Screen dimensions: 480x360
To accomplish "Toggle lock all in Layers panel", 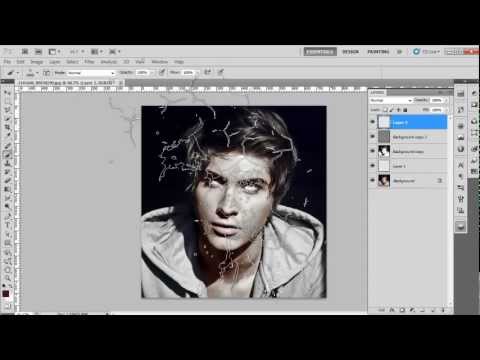I will click(405, 110).
